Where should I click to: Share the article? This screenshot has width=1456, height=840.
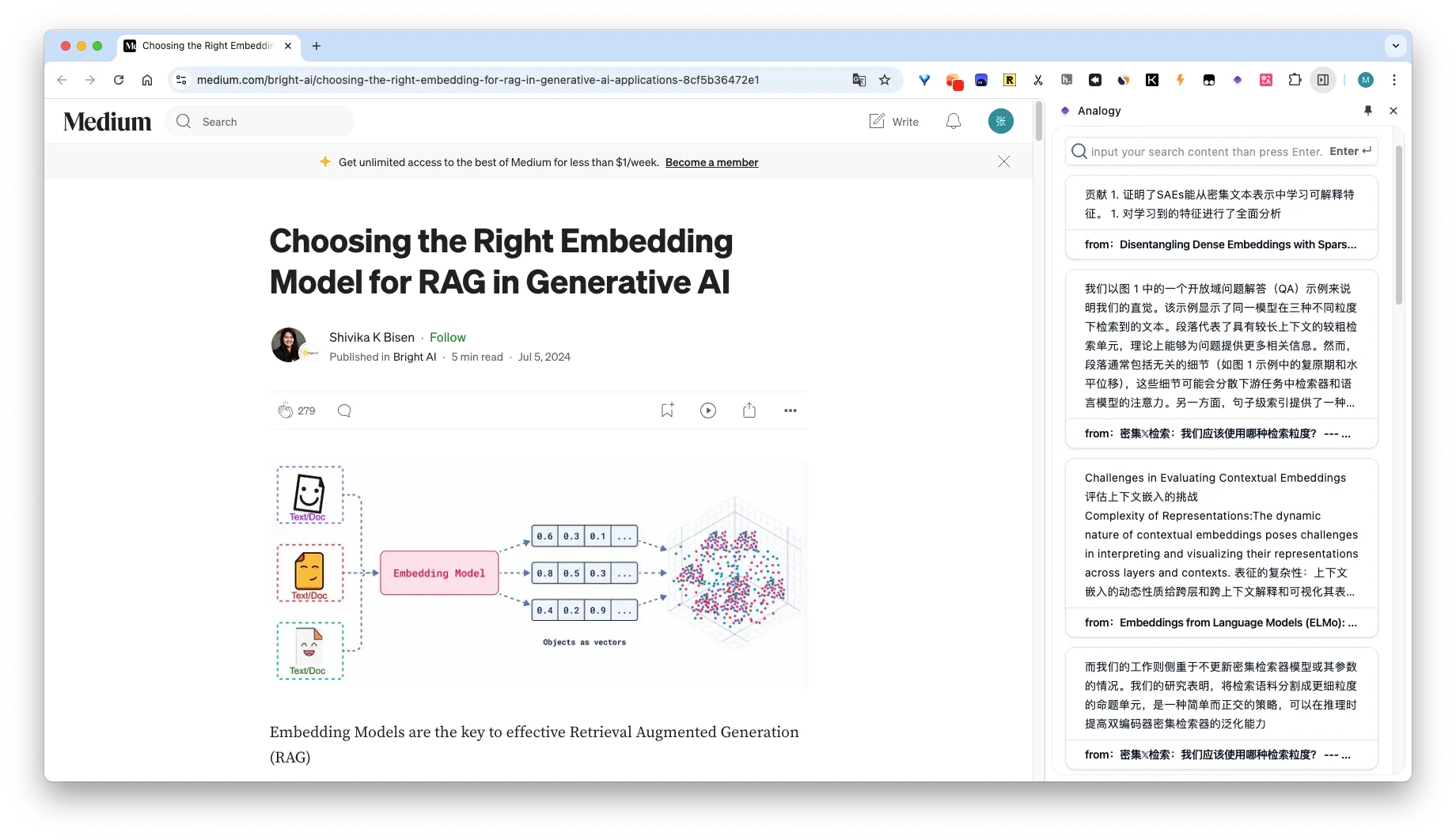pyautogui.click(x=749, y=411)
